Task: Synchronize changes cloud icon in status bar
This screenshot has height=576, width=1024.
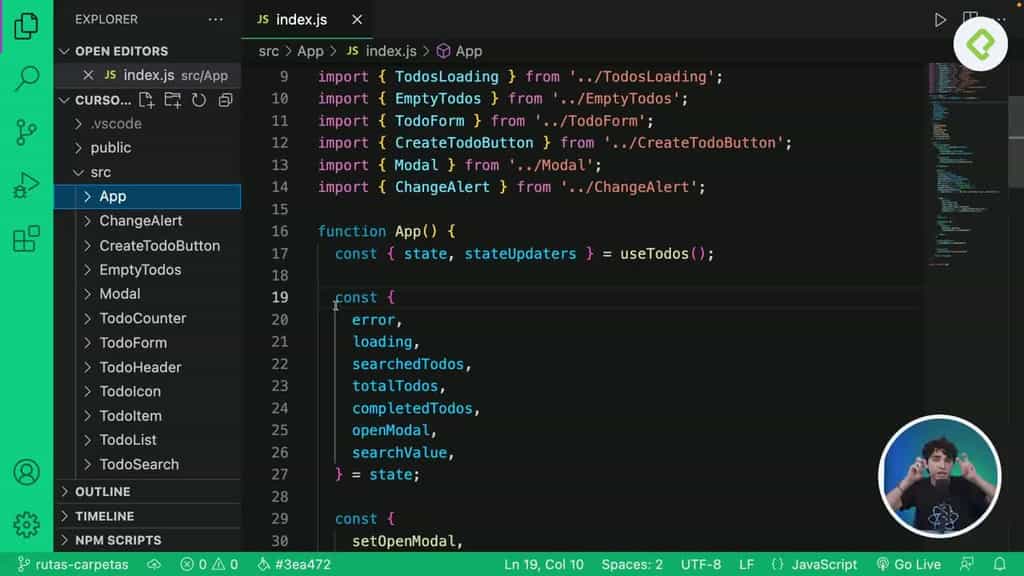Action: [x=154, y=564]
